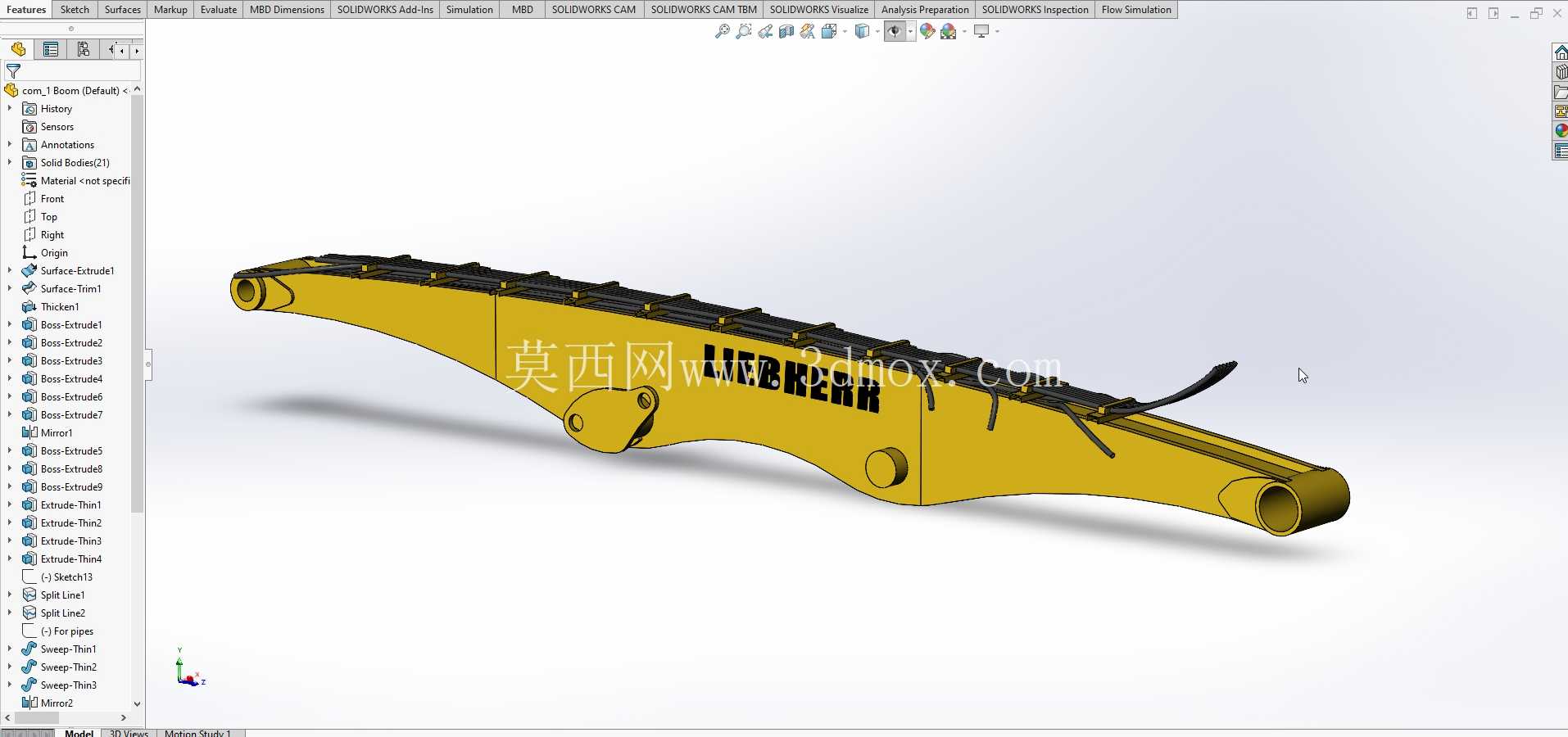The width and height of the screenshot is (1568, 737).
Task: Click the feature tree horizontal scrollbar
Action: [37, 718]
